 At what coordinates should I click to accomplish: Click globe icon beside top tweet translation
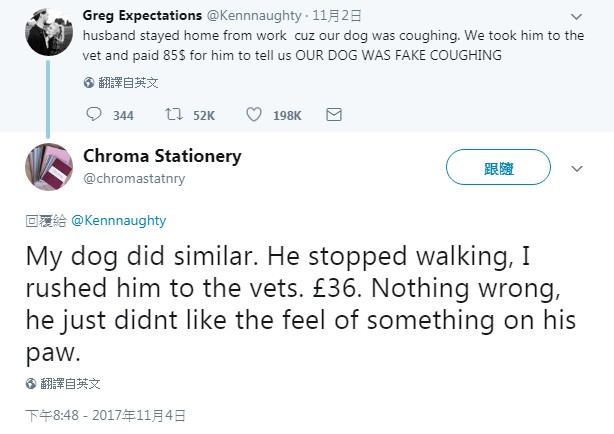click(89, 83)
